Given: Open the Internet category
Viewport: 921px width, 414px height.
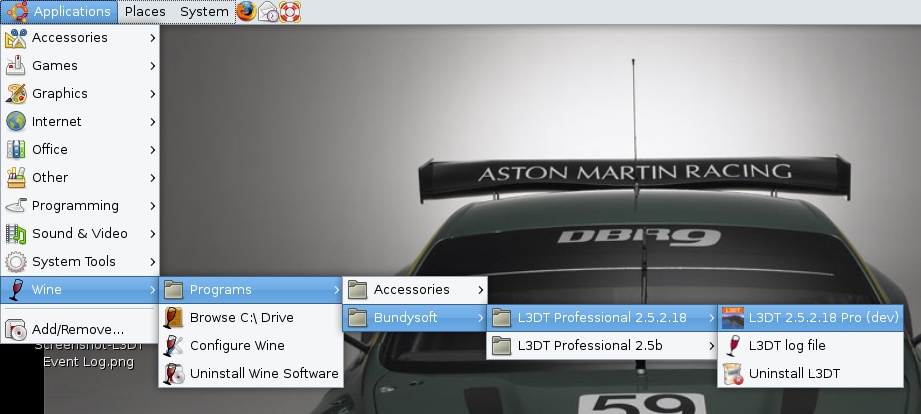Looking at the screenshot, I should pos(57,122).
